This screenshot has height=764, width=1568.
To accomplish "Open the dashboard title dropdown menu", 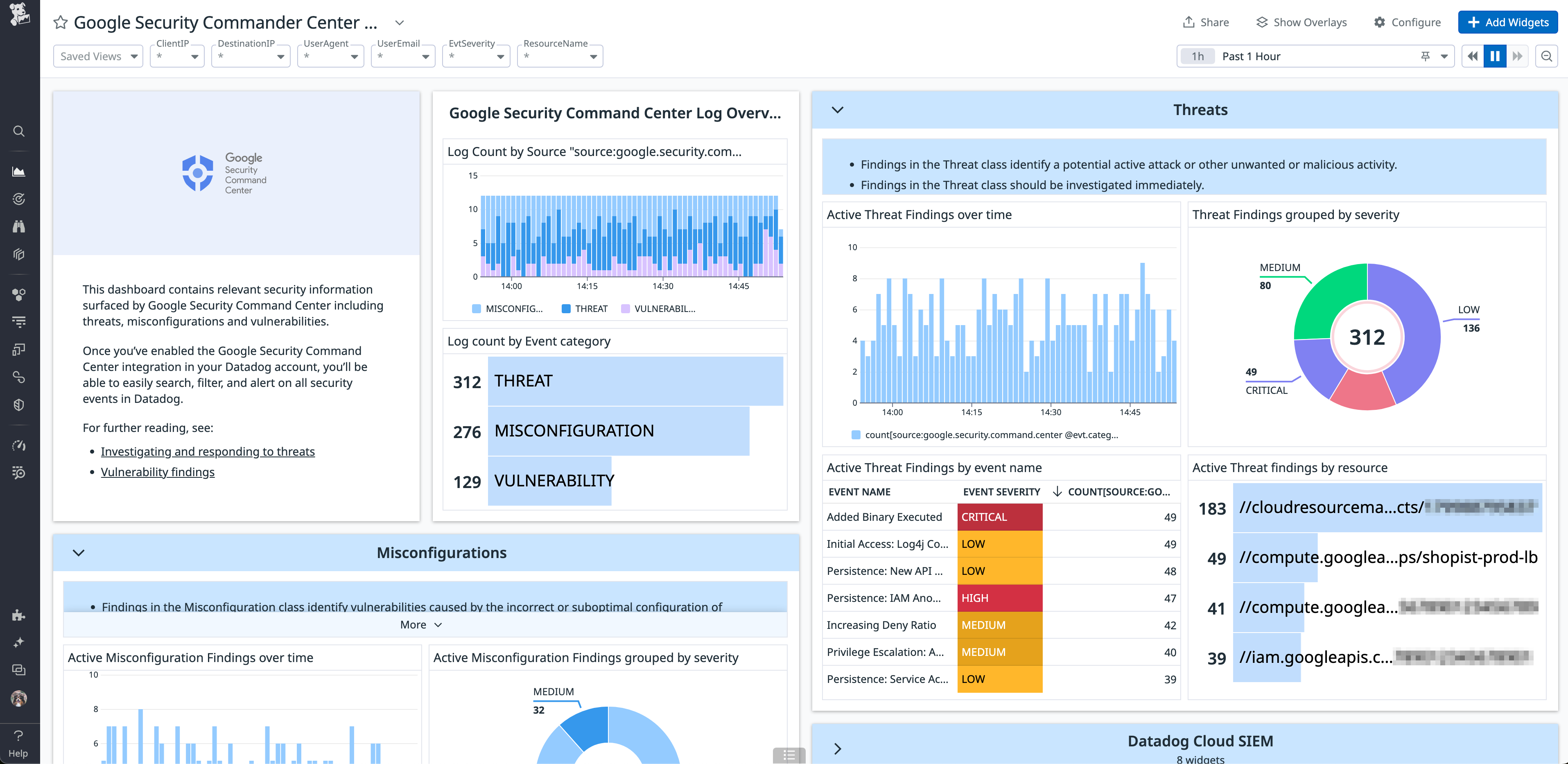I will pos(399,22).
